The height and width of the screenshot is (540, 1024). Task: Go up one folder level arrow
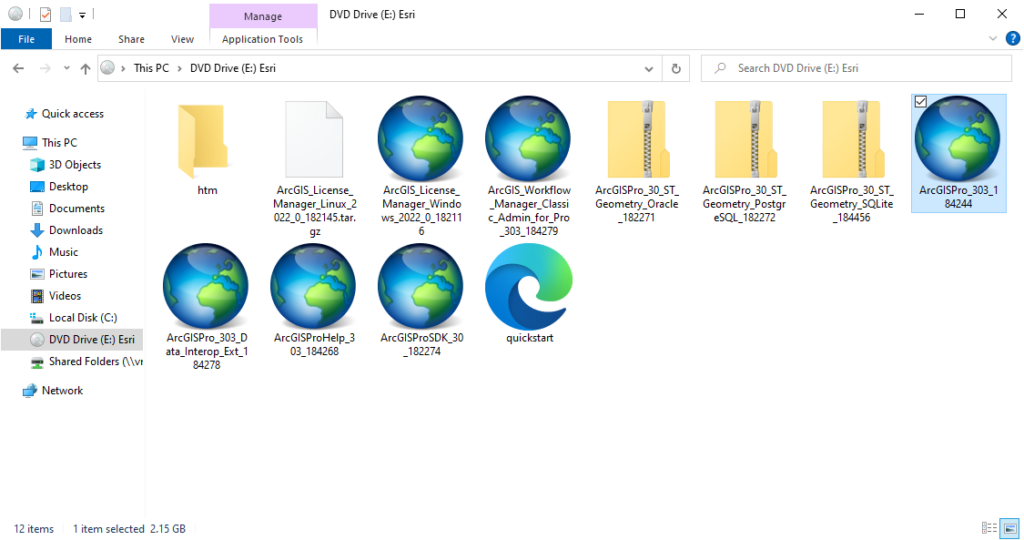click(x=85, y=68)
